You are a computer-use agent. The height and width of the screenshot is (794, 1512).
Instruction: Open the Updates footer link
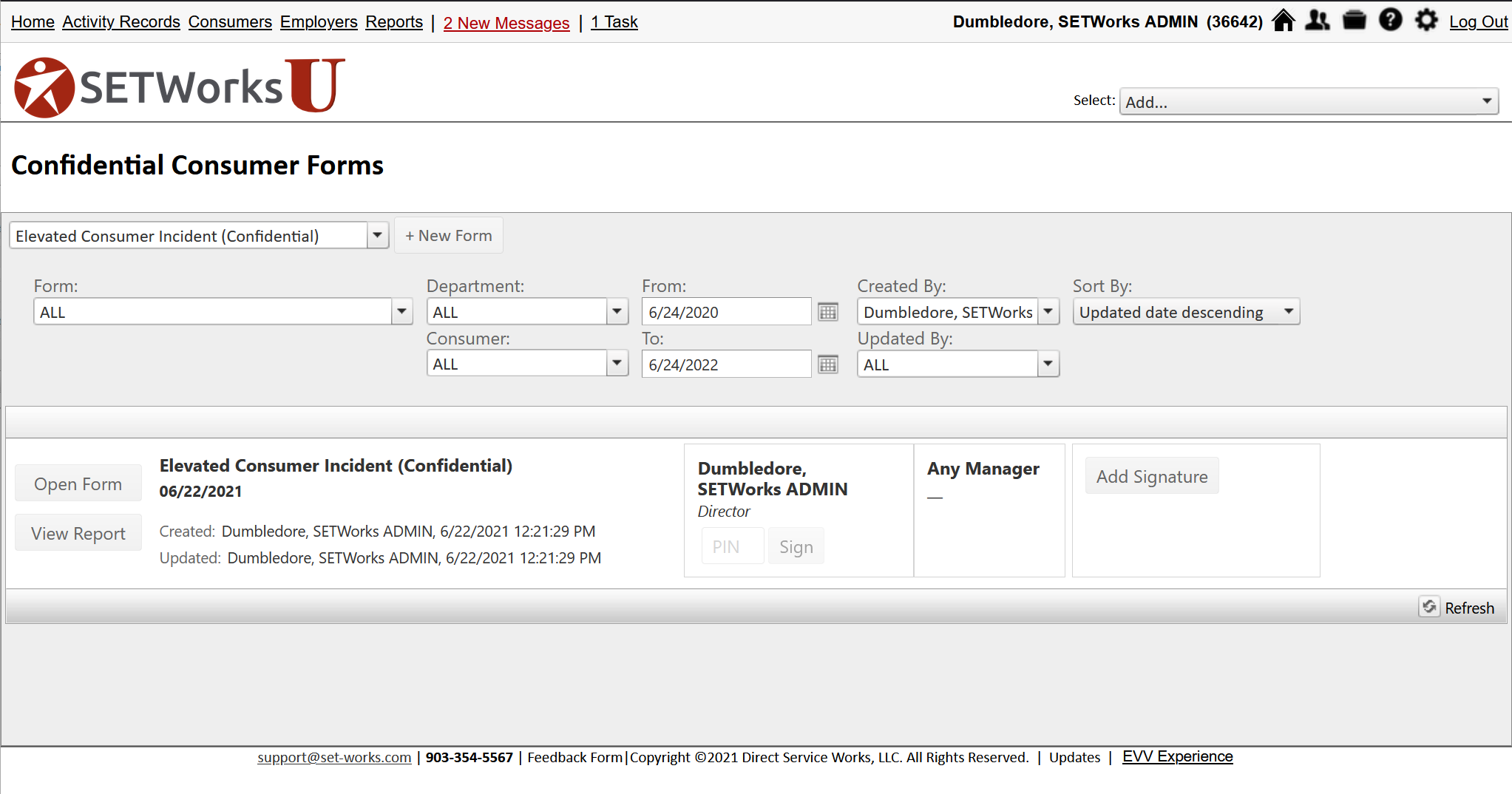[x=1074, y=757]
